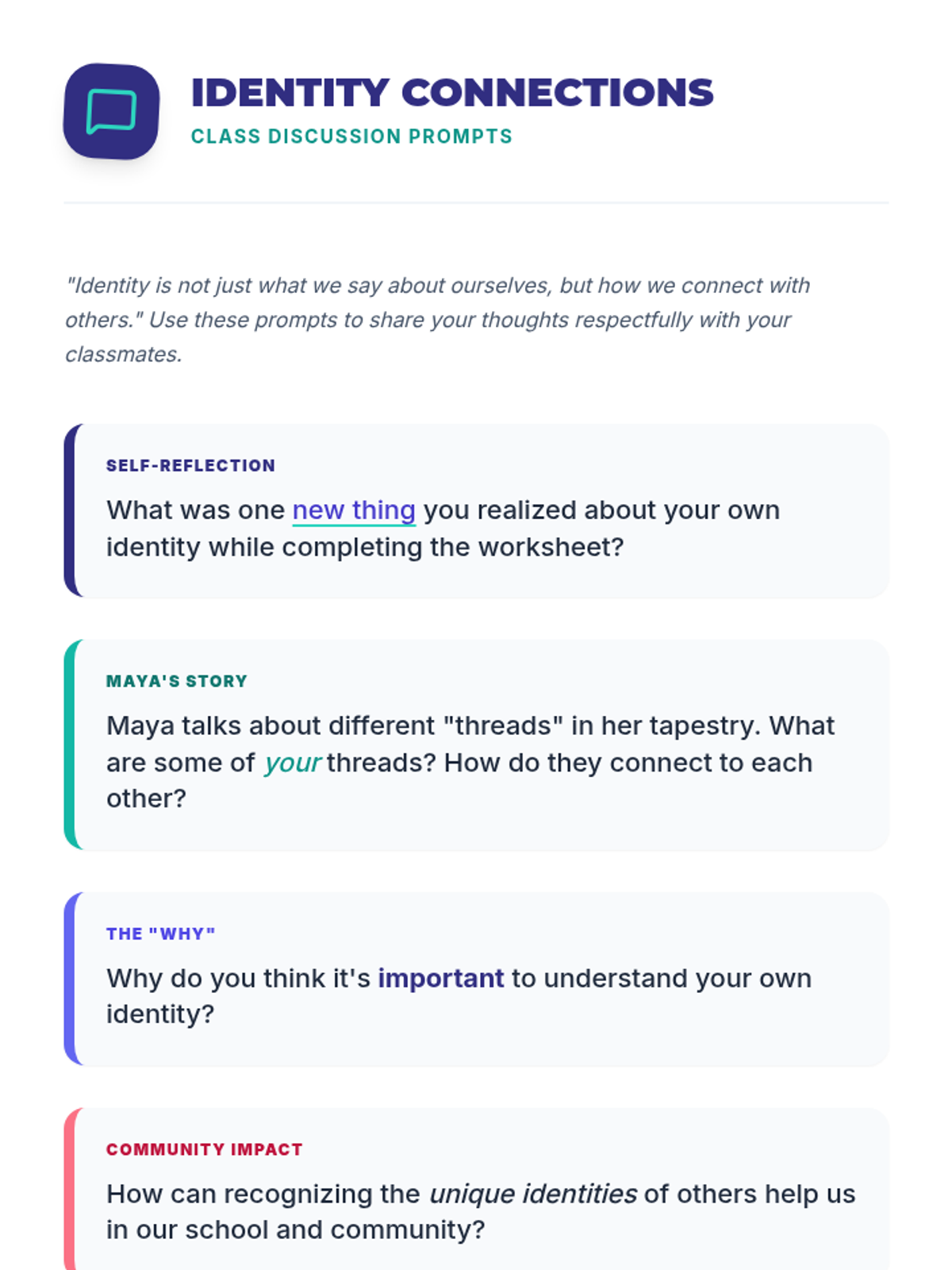This screenshot has width=952, height=1270.
Task: Click the navy accent bar of Self-Reflection card
Action: (70, 510)
